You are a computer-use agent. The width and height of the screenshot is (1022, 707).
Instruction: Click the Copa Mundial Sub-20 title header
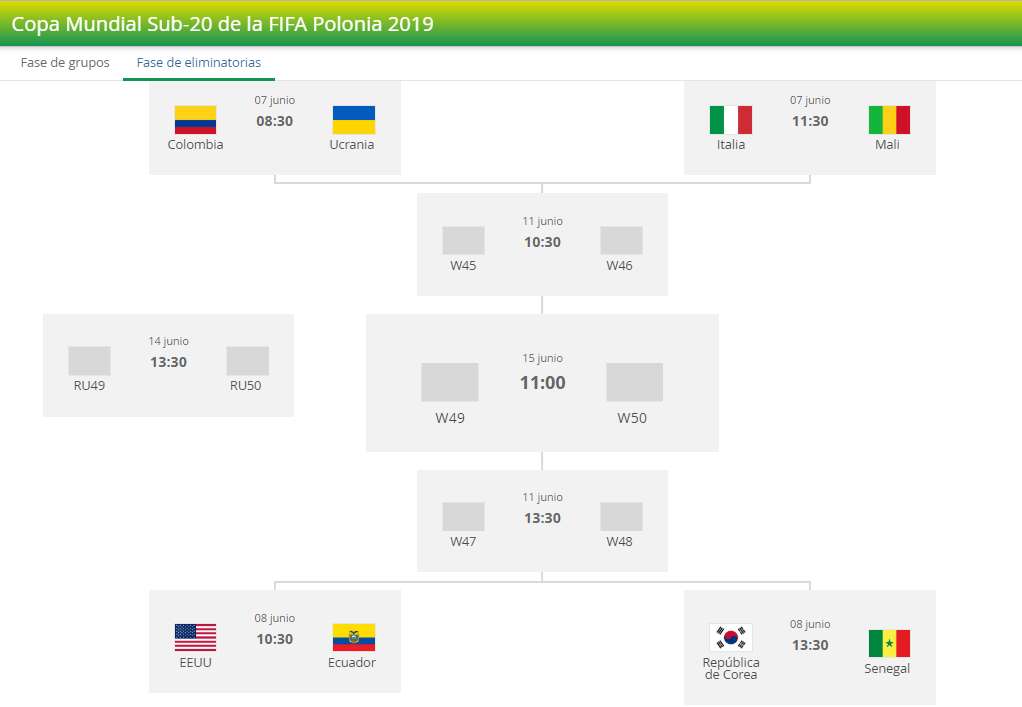[223, 23]
